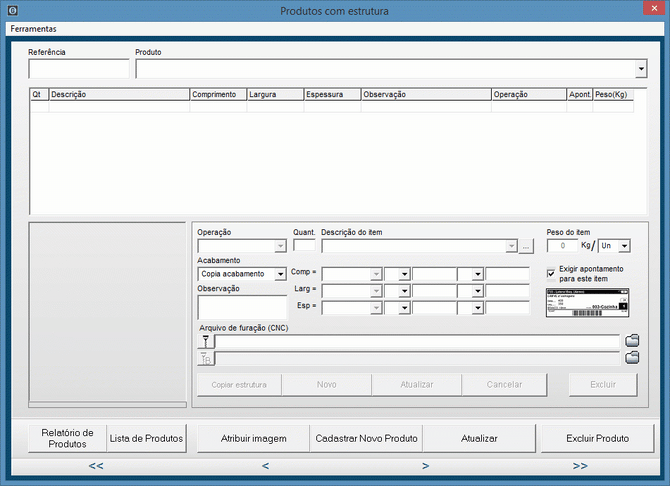Jump to the last record with >>
The width and height of the screenshot is (670, 486).
point(580,466)
